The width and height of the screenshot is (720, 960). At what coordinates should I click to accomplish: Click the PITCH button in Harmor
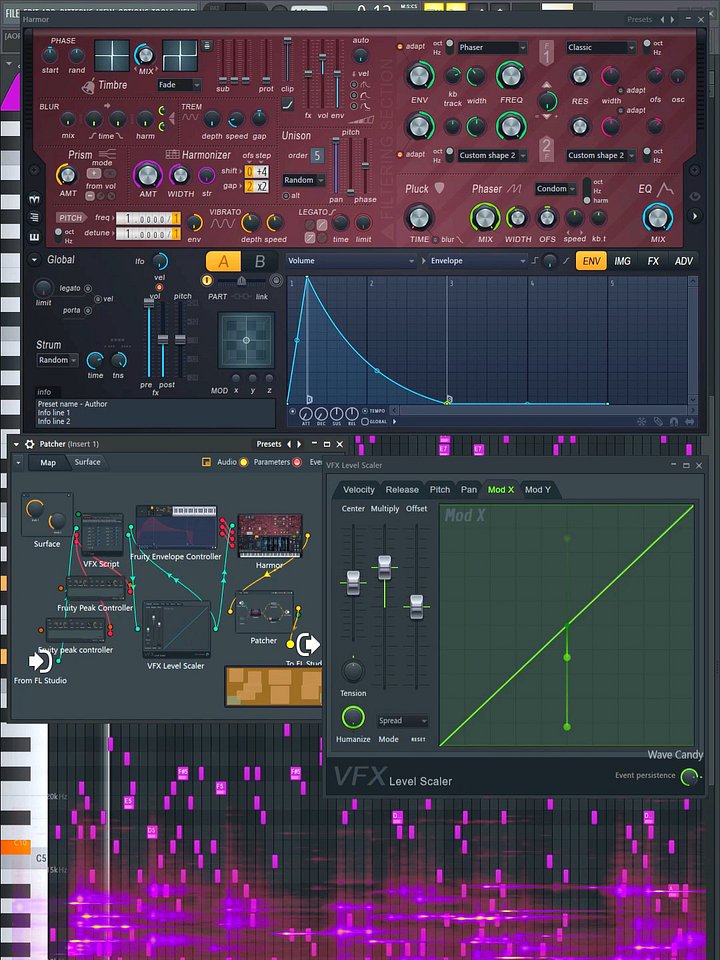[70, 217]
